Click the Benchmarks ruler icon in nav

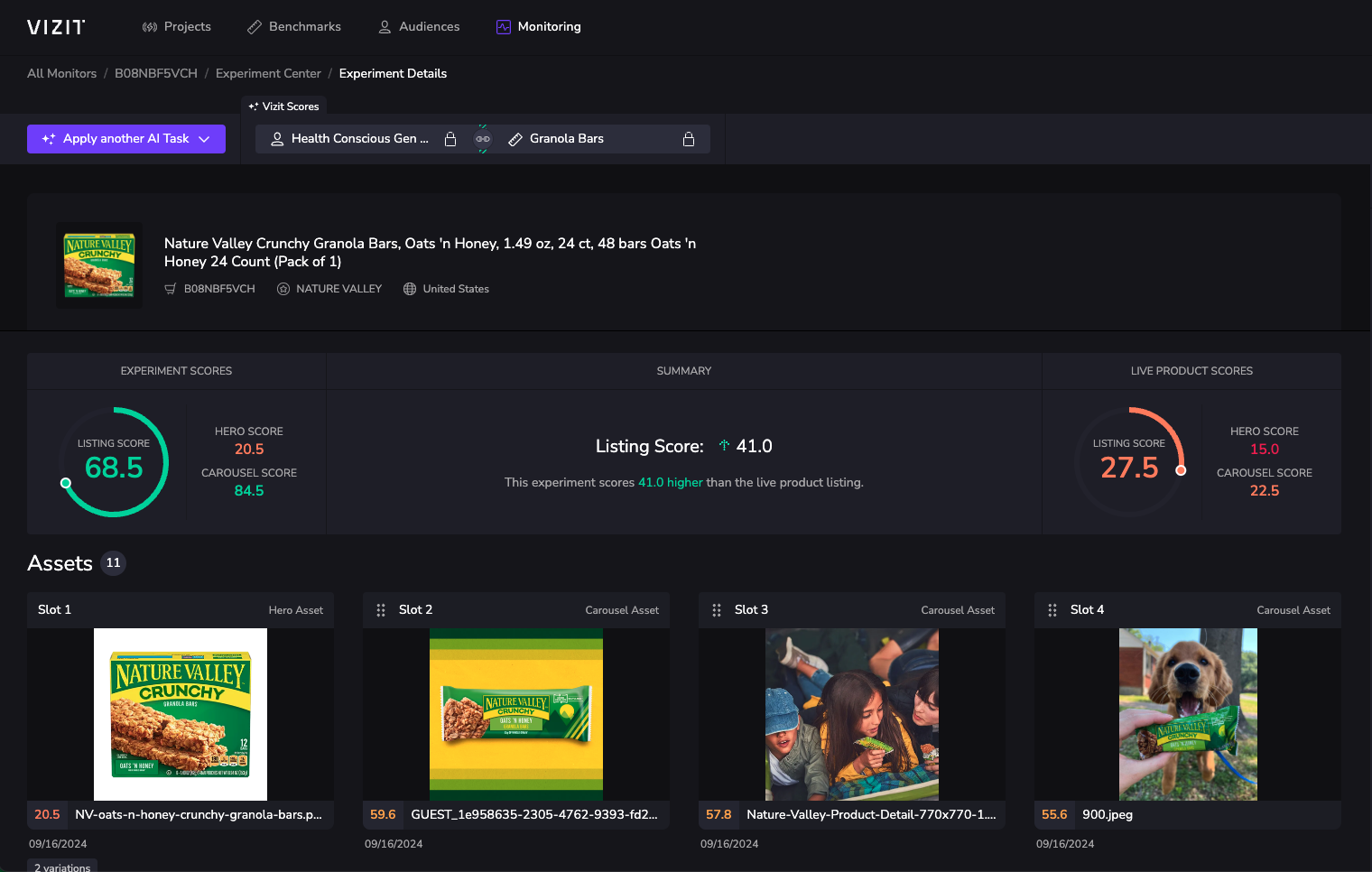click(x=255, y=27)
